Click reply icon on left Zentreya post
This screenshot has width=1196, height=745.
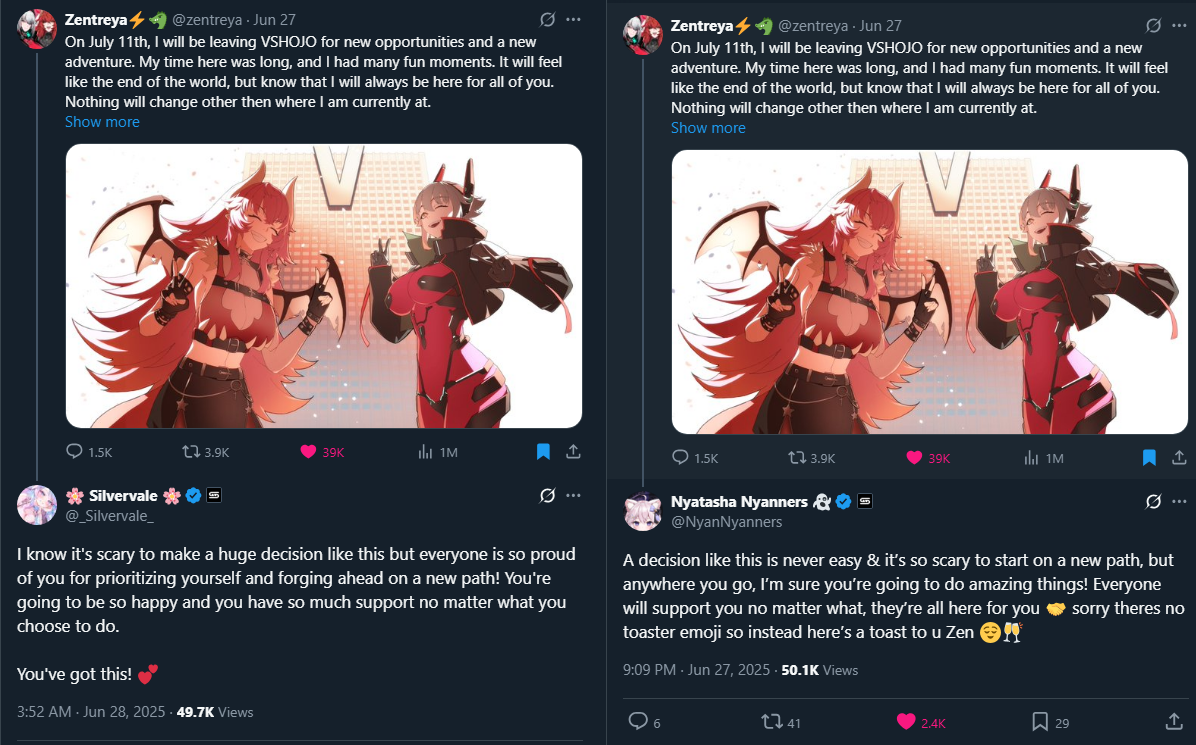74,451
